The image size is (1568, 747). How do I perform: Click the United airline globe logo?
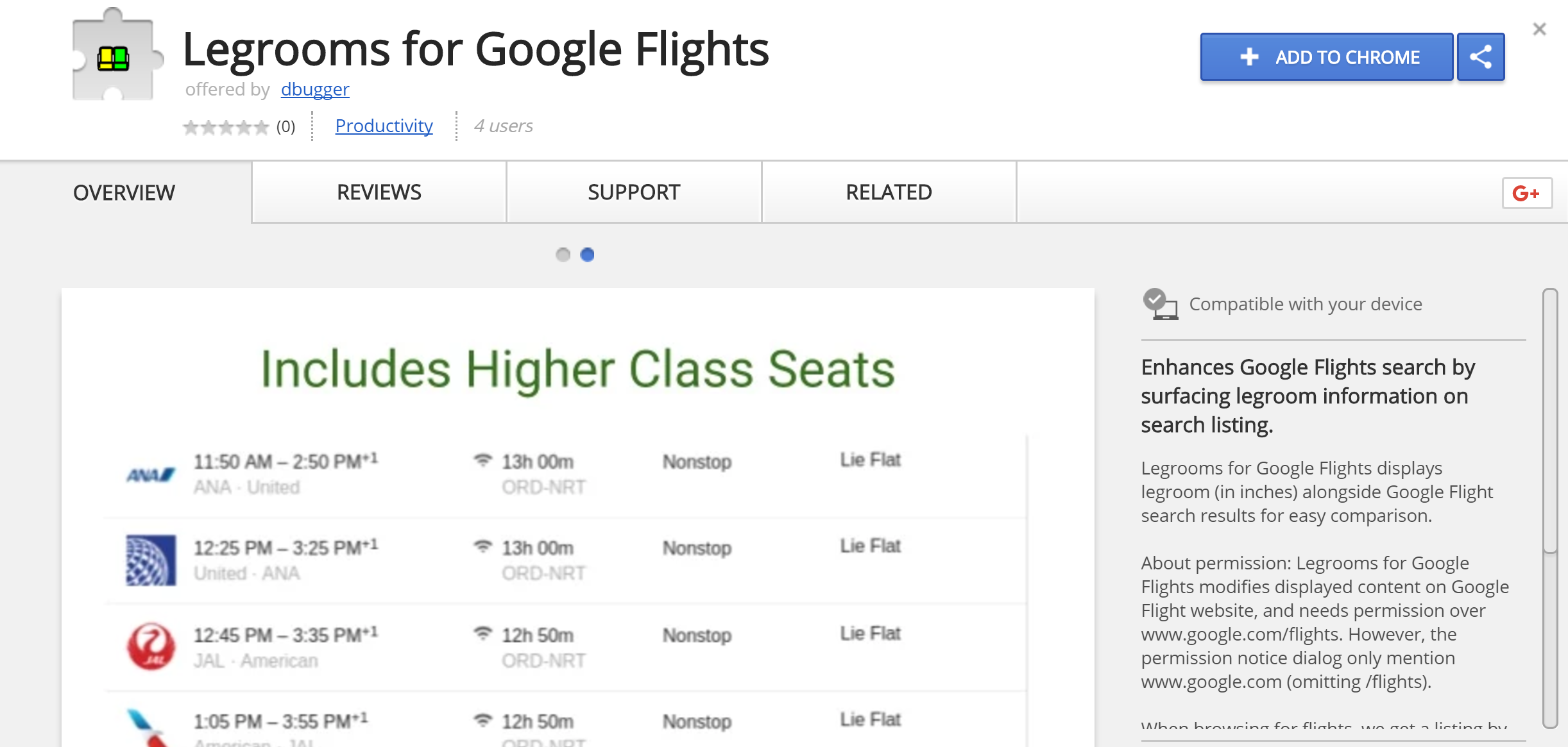coord(151,560)
